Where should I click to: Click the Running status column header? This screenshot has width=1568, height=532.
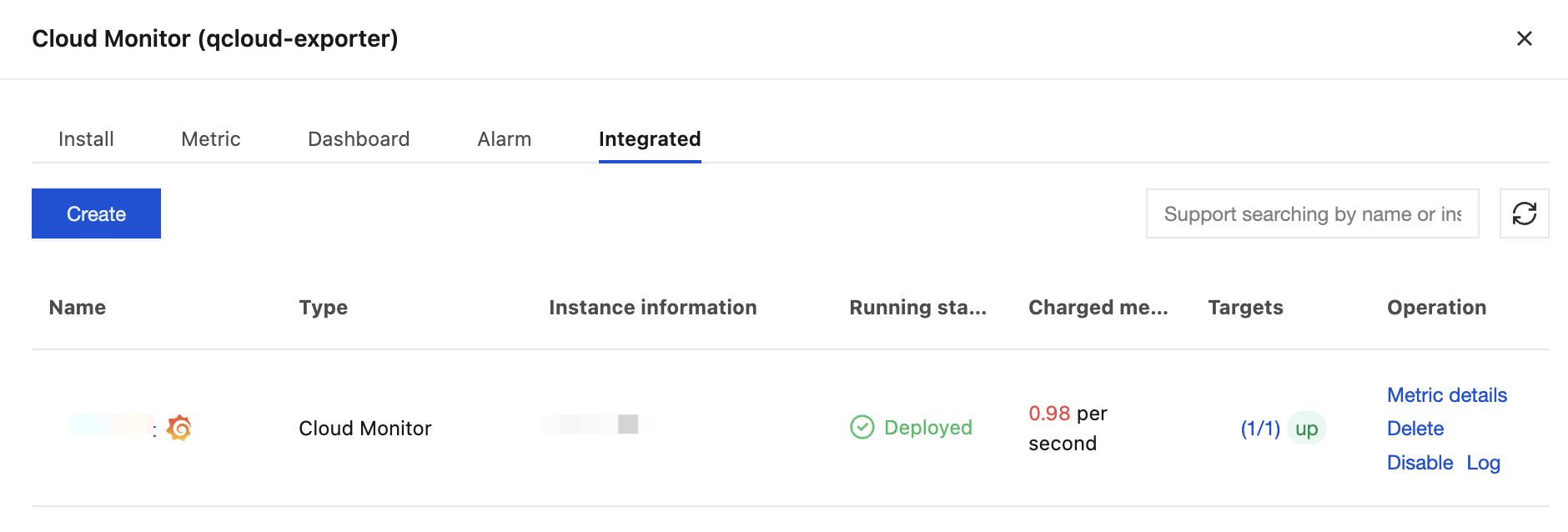[x=917, y=308]
